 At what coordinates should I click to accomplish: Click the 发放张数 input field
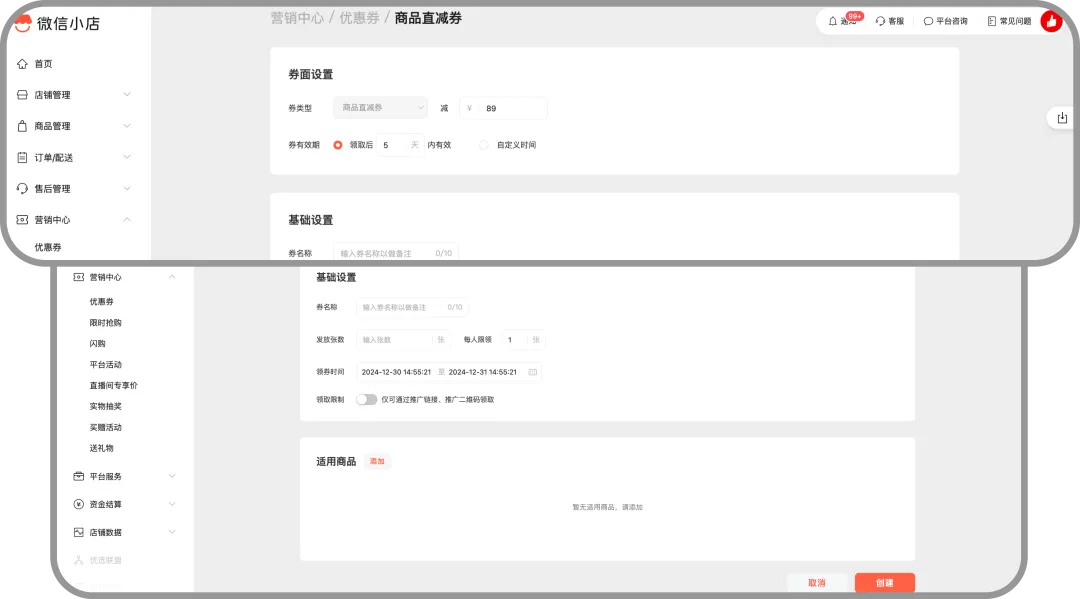pos(397,340)
